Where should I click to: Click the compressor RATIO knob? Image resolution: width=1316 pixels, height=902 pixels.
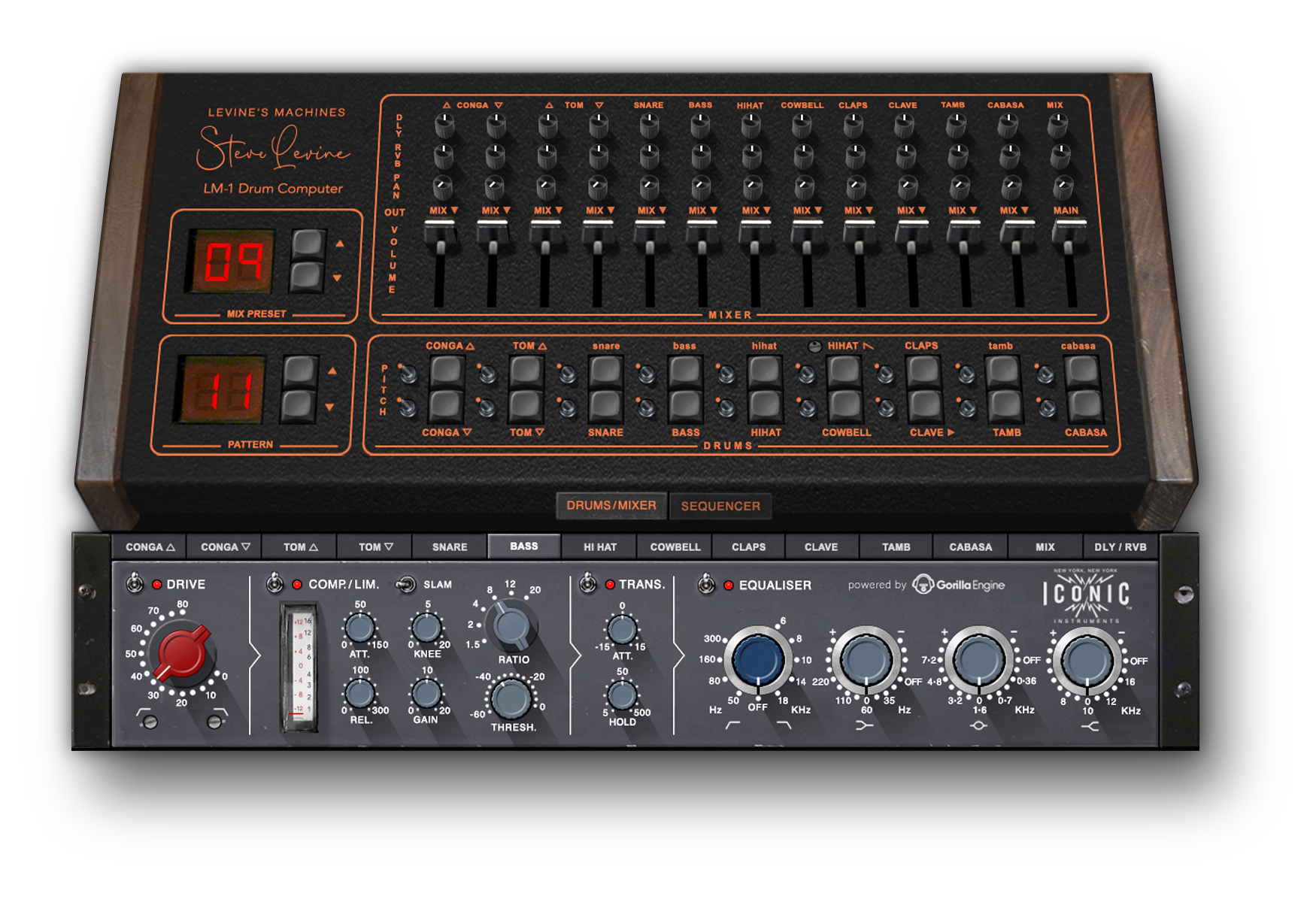511,625
